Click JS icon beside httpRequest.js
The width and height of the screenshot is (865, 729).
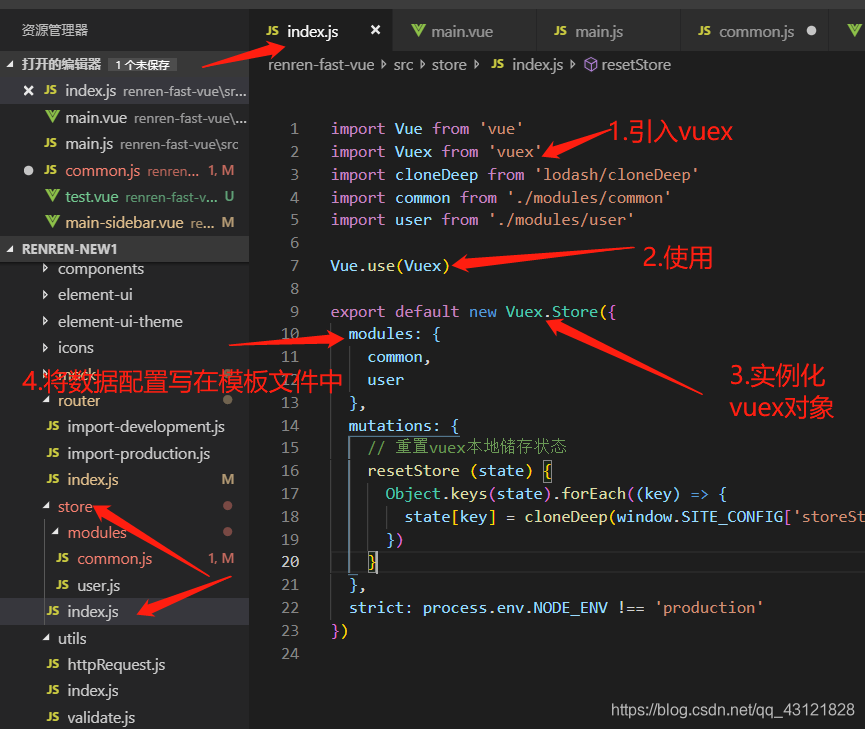(53, 664)
